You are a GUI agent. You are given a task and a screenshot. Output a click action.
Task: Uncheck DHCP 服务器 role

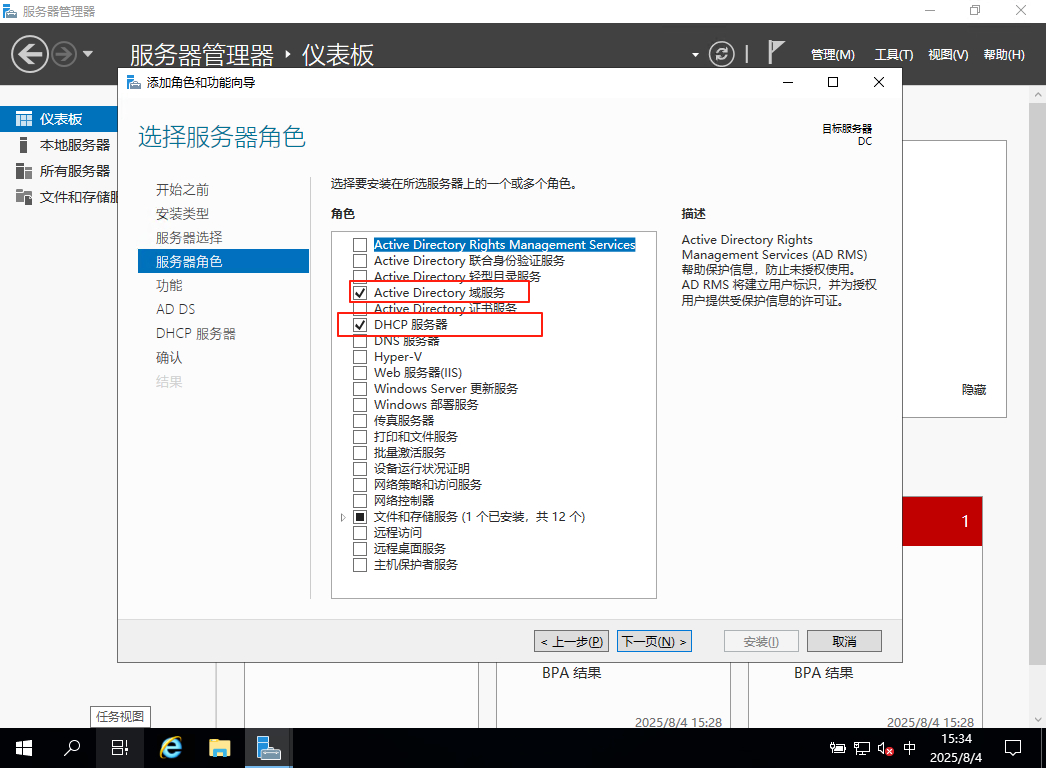coord(360,325)
